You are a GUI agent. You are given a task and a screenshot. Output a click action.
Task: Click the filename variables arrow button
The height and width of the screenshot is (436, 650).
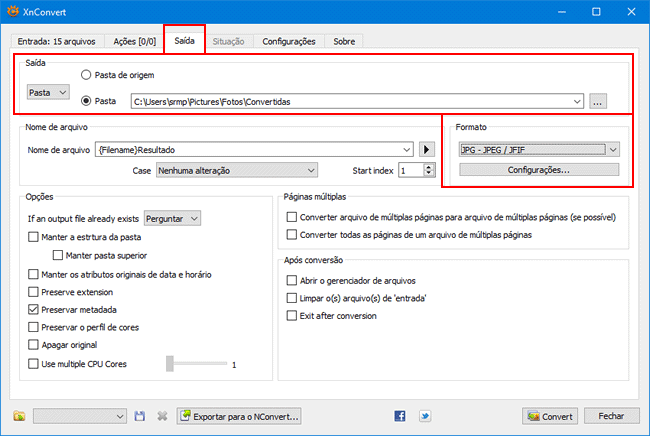tap(427, 149)
